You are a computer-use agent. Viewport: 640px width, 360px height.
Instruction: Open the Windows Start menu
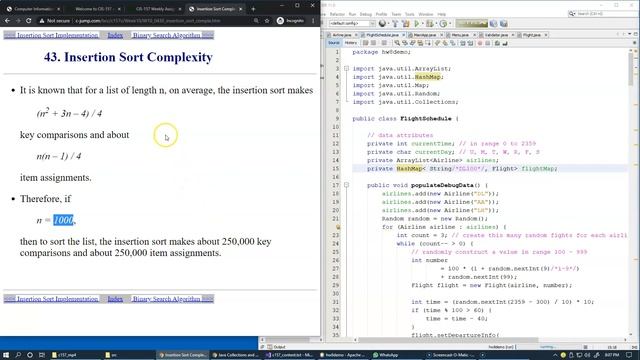(x=6, y=355)
